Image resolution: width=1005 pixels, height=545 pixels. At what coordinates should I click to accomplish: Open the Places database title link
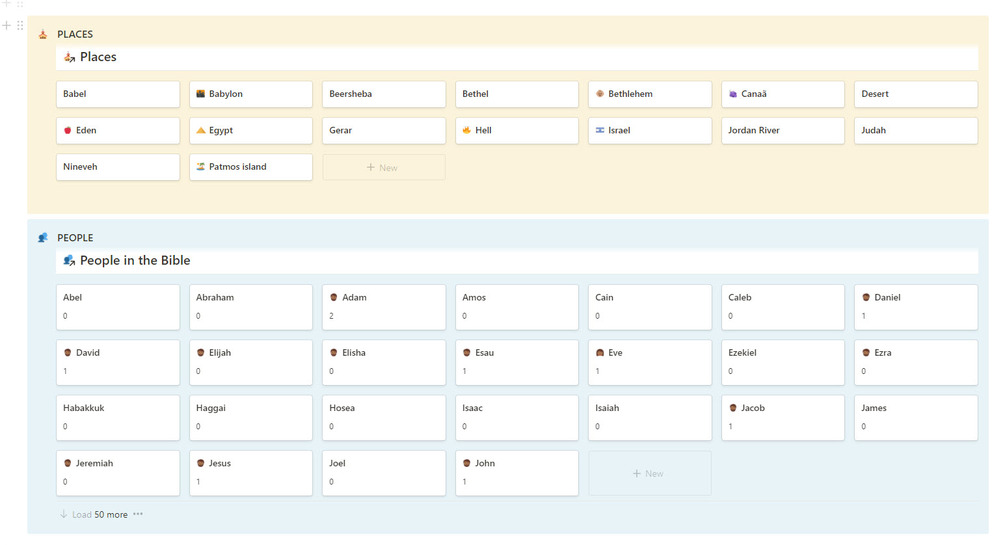click(98, 57)
